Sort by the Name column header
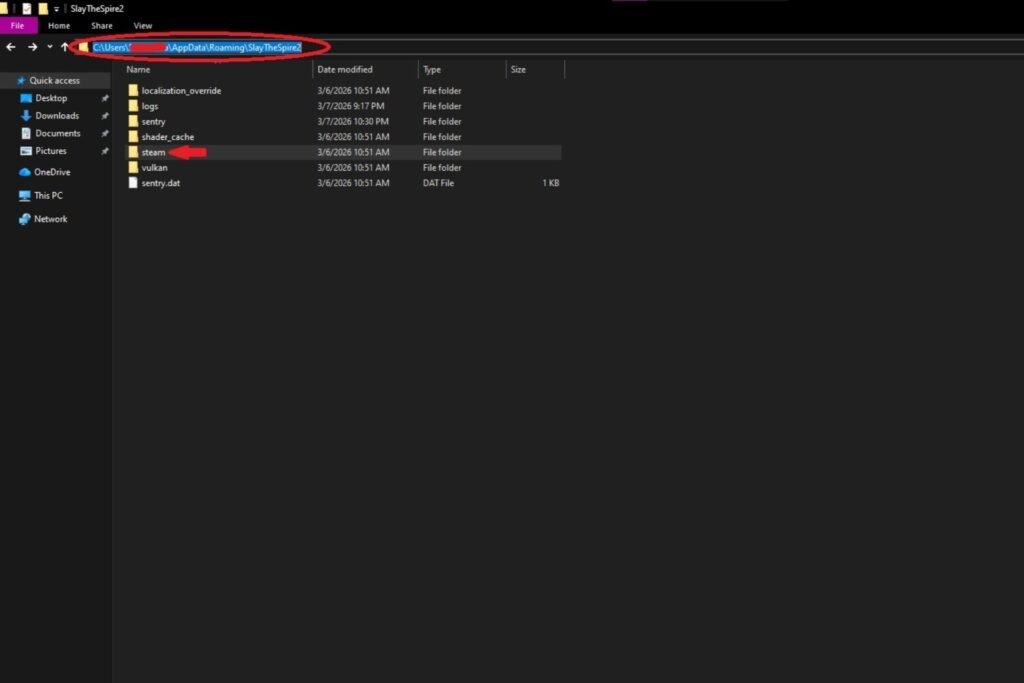Image resolution: width=1024 pixels, height=683 pixels. 138,70
